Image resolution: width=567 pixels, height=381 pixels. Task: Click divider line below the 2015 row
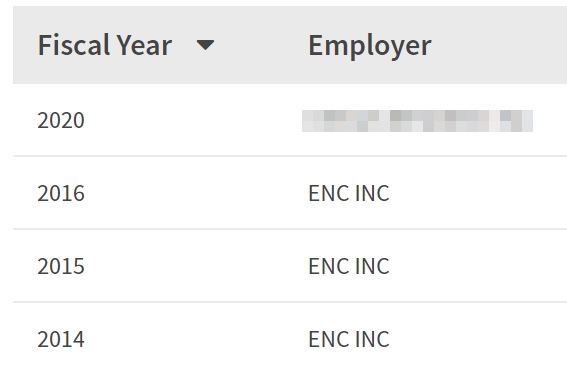tap(290, 302)
